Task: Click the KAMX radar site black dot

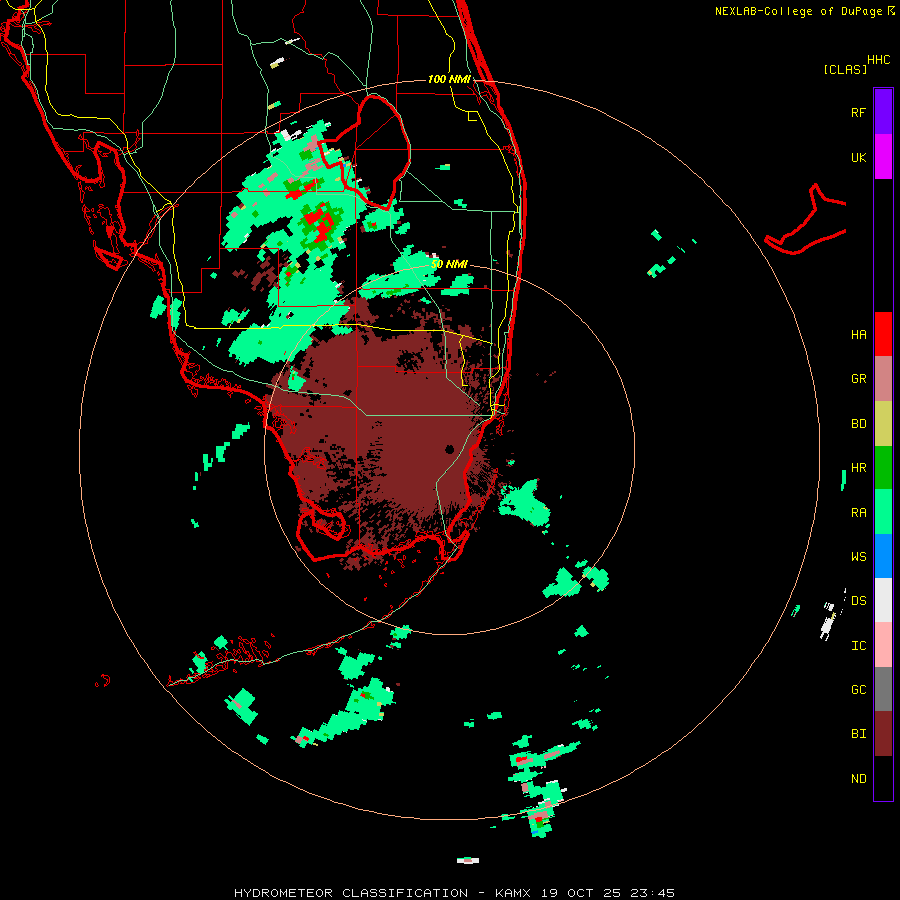Action: pyautogui.click(x=449, y=449)
